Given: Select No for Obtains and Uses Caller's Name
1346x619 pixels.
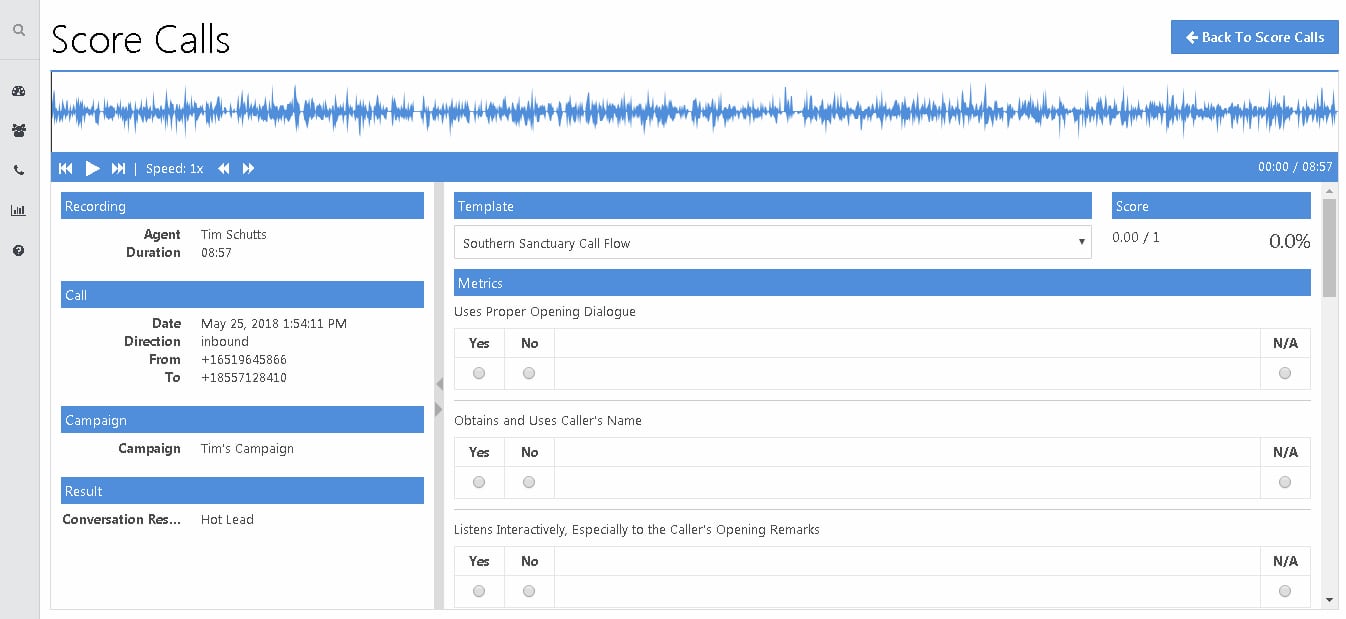Looking at the screenshot, I should click(x=529, y=482).
